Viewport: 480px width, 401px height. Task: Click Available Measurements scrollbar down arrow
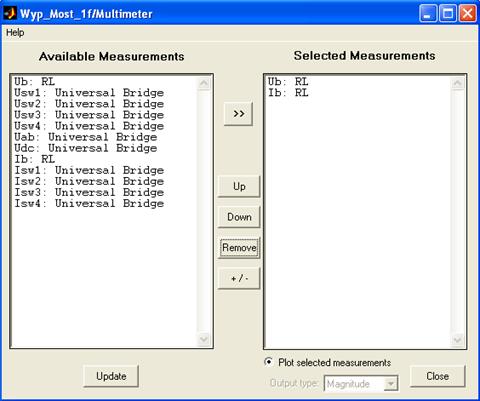point(204,339)
